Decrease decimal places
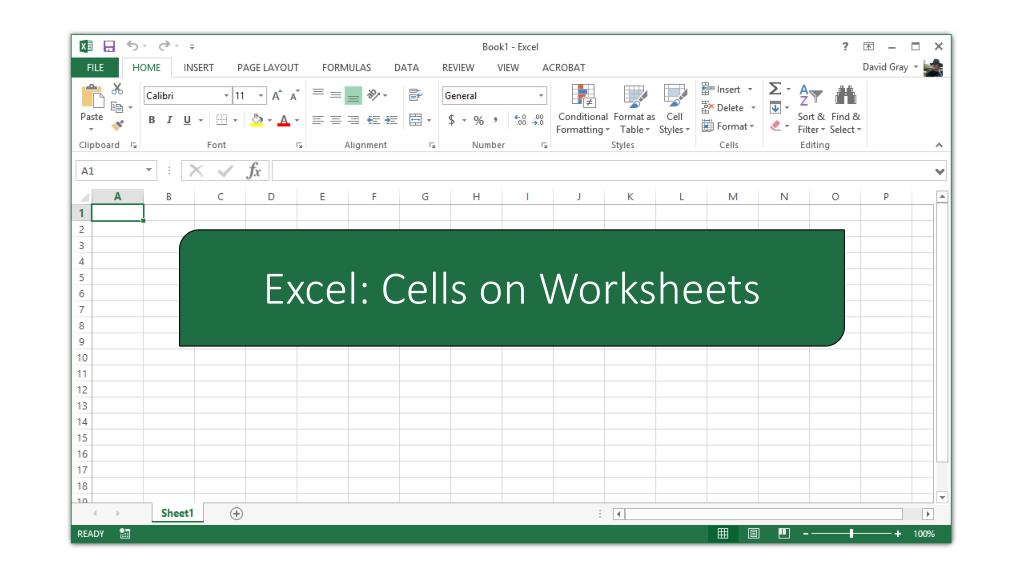Screen dimensions: 1024x576 (x=539, y=120)
